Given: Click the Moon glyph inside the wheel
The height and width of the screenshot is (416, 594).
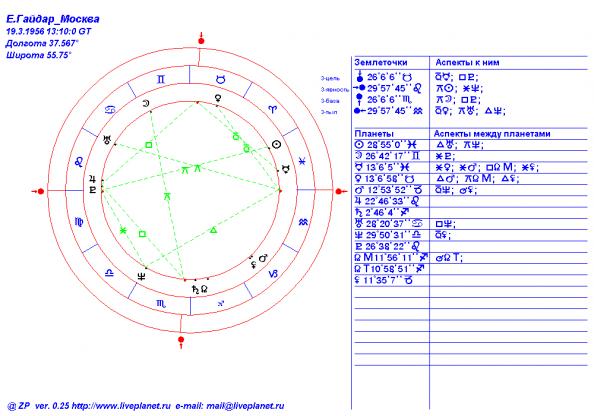Looking at the screenshot, I should point(146,103).
